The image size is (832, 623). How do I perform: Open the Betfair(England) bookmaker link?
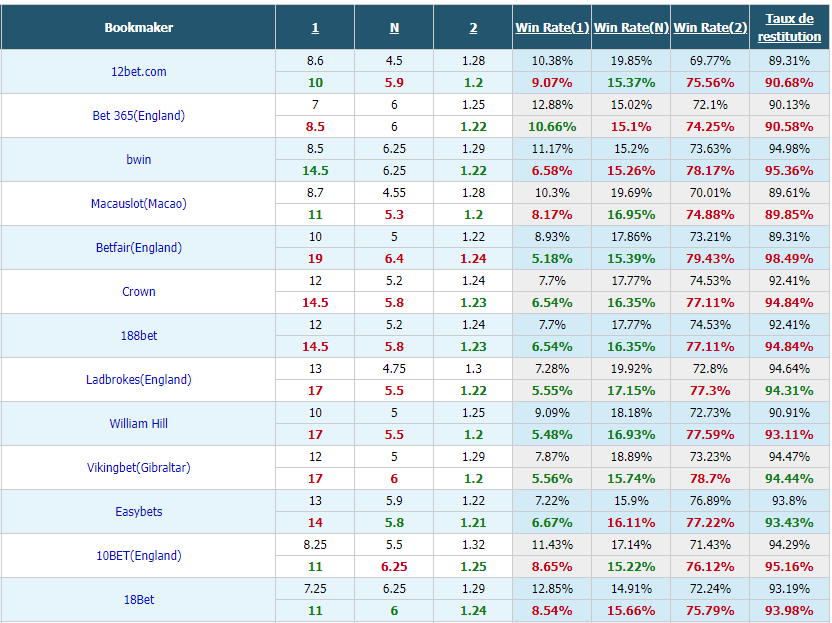[138, 248]
